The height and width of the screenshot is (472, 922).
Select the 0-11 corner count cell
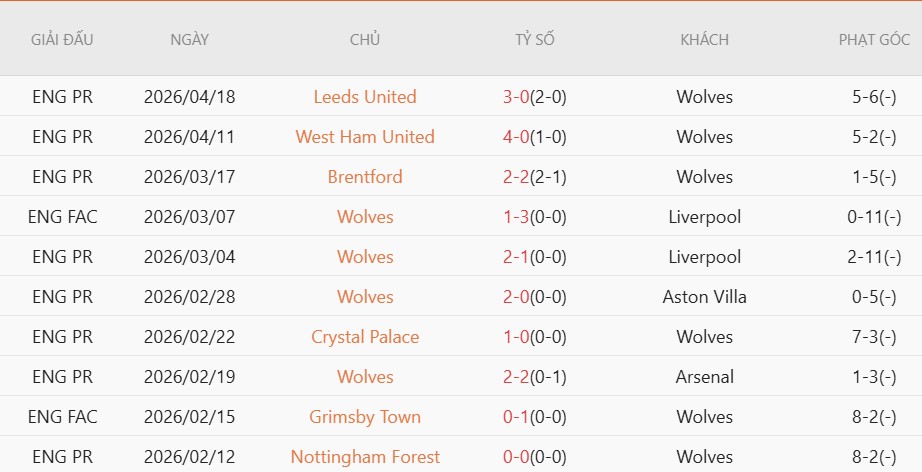coord(874,217)
